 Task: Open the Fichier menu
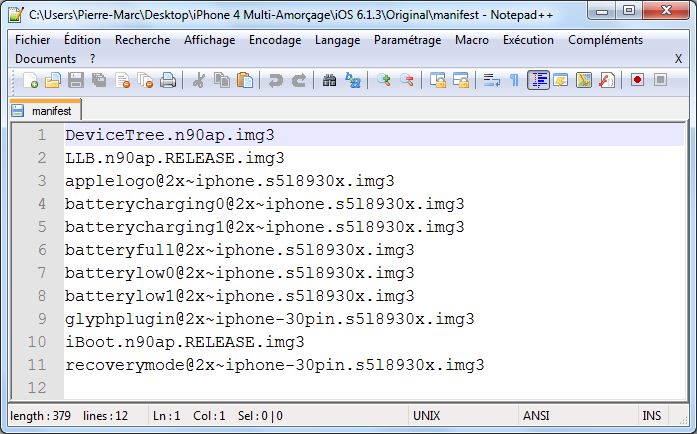32,40
